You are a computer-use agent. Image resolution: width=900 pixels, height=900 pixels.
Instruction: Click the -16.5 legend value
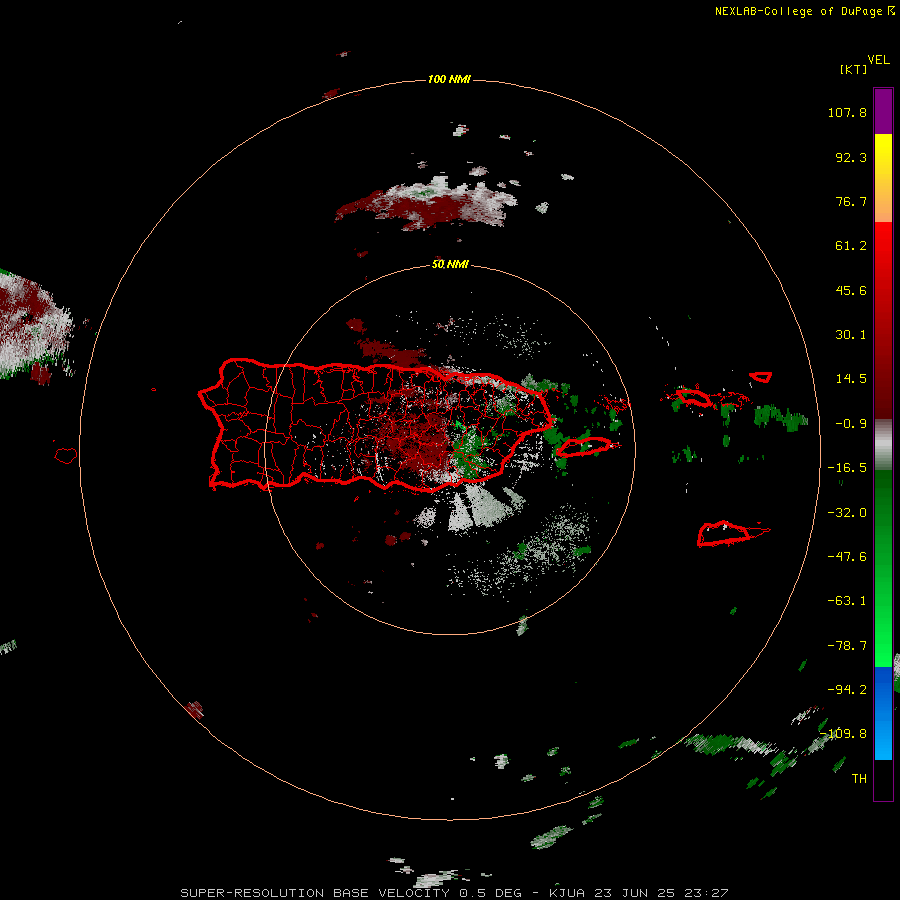pyautogui.click(x=847, y=468)
